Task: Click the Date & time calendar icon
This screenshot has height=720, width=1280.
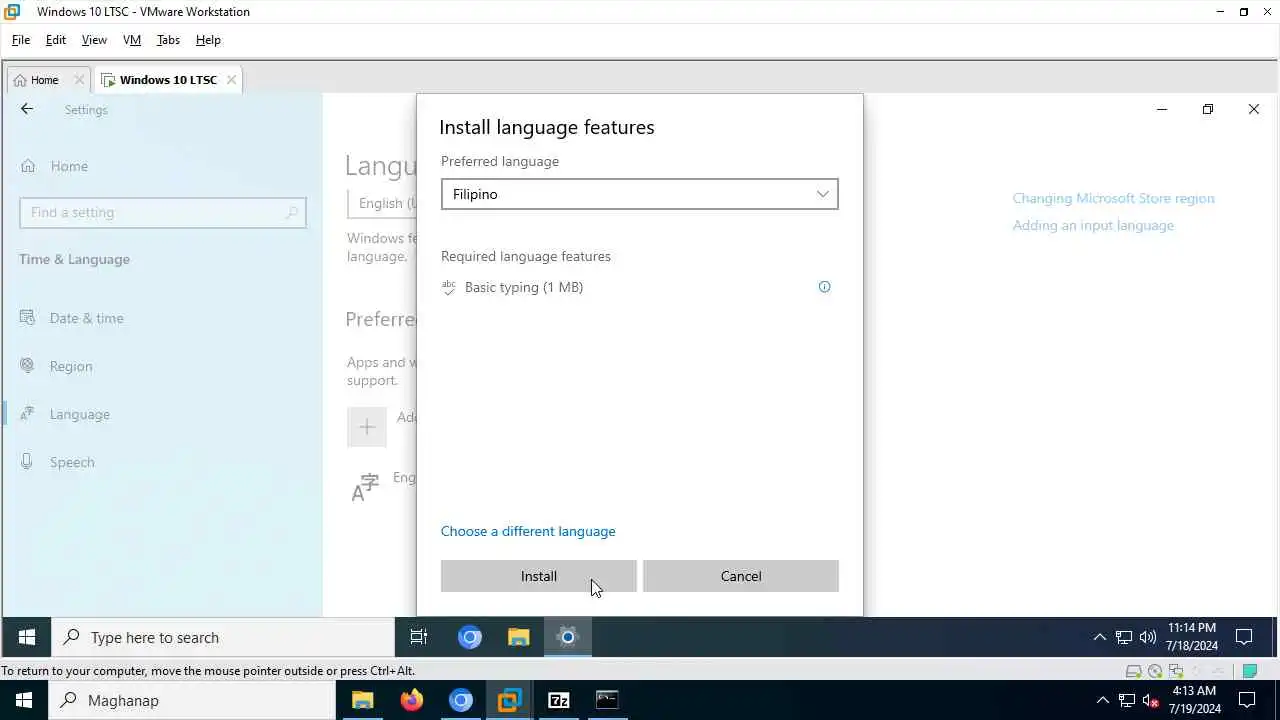Action: tap(28, 318)
